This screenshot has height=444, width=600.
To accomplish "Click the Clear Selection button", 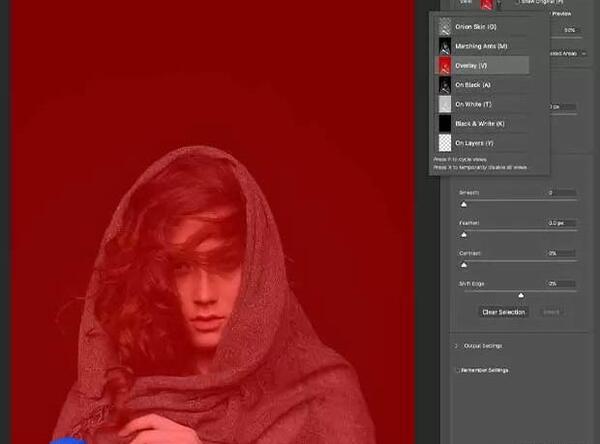I will pyautogui.click(x=504, y=312).
